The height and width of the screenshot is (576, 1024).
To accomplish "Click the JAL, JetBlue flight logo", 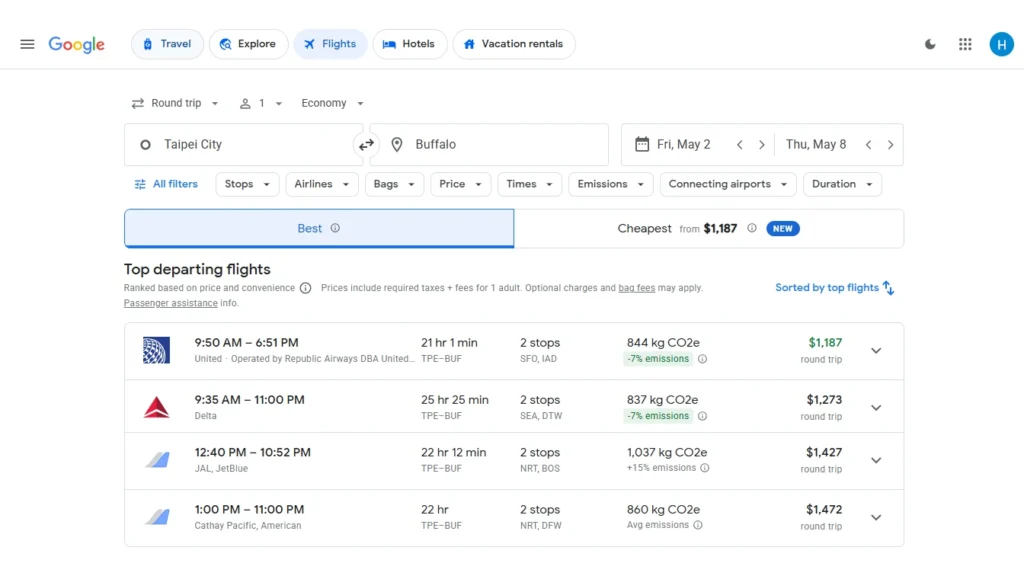I will tap(157, 460).
